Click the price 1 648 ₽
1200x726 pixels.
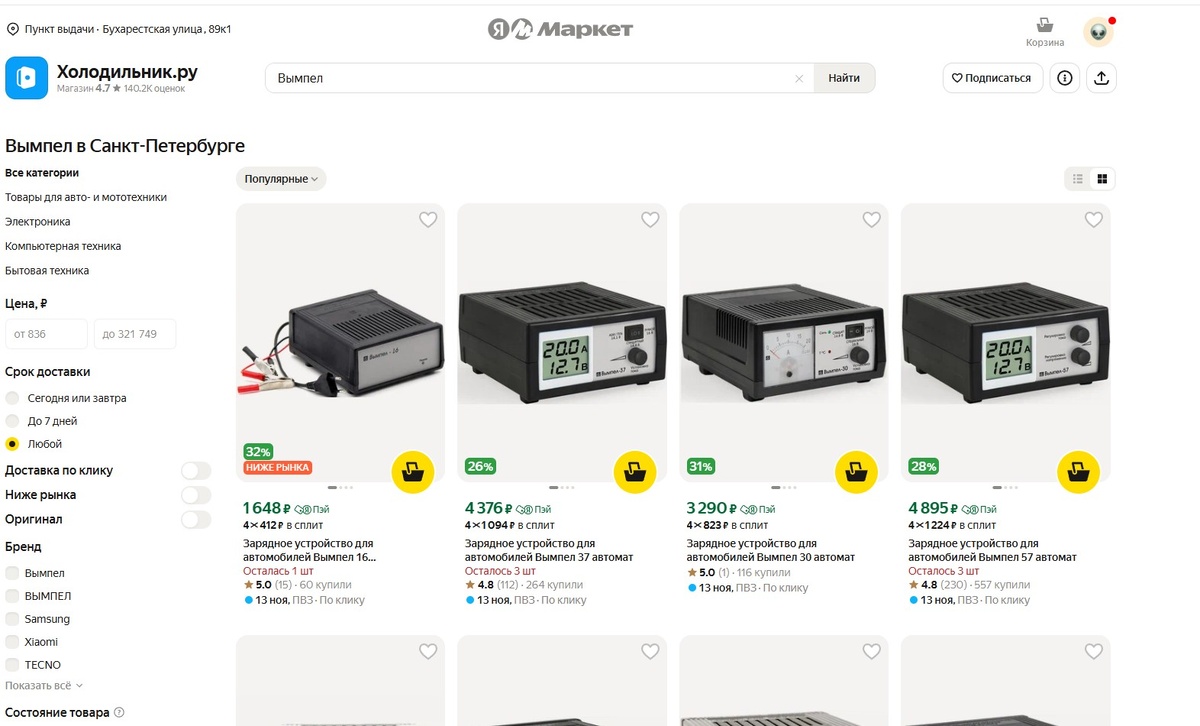[266, 508]
